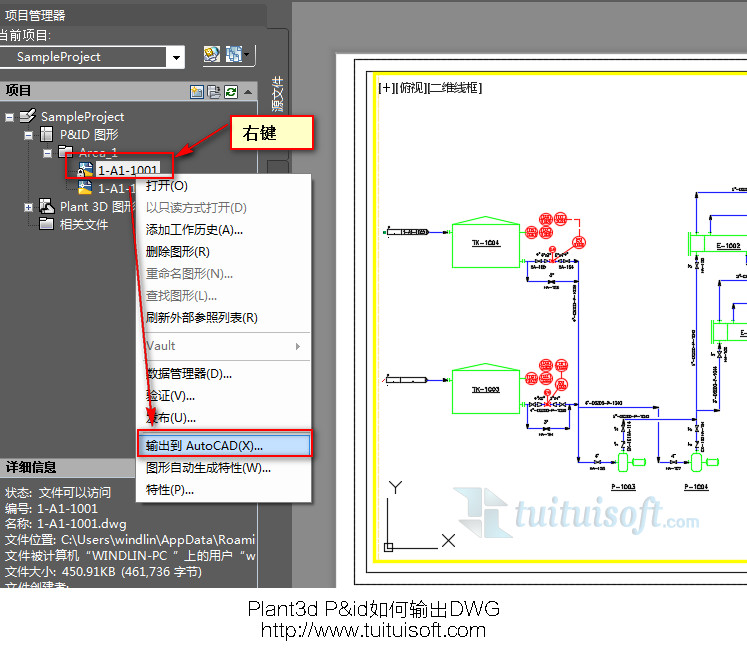Choose 添加工作历史(A)... in context menu
This screenshot has width=747, height=652.
[x=194, y=229]
